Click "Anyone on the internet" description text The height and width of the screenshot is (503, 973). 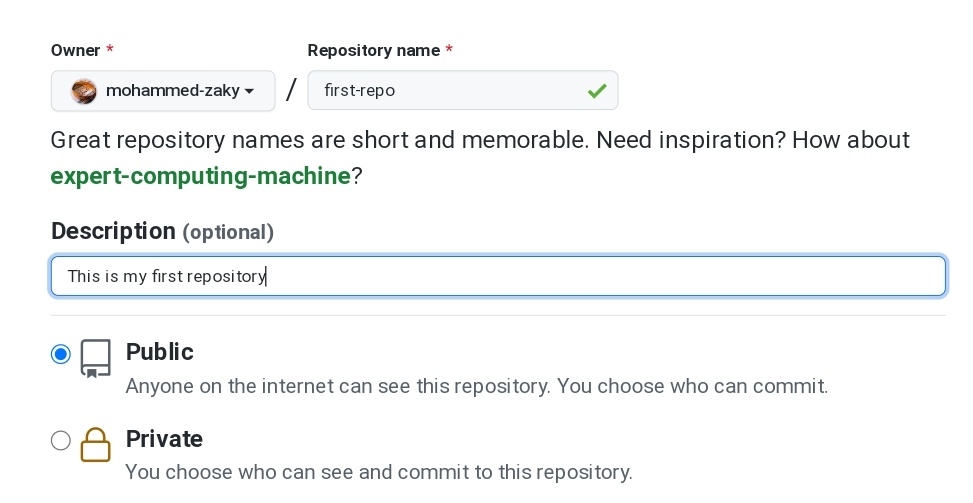pos(476,385)
